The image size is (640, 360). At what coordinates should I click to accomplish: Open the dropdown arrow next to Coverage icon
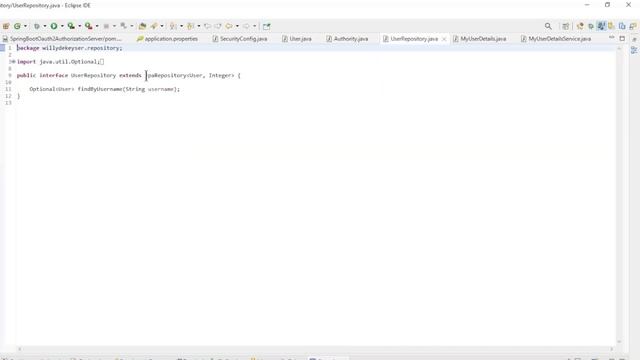[x=79, y=26]
